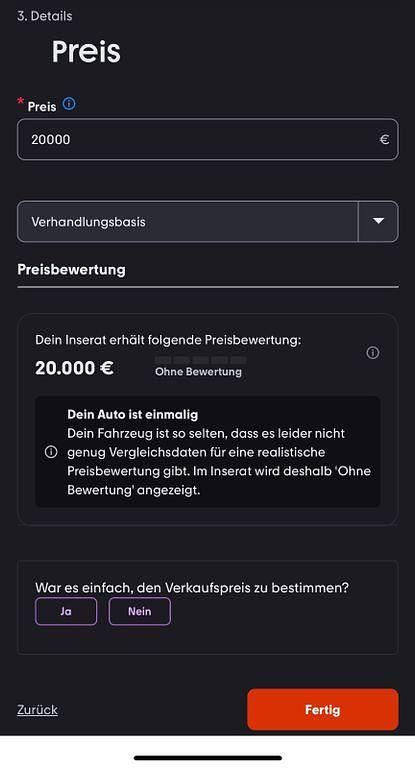Viewport: 415px width, 768px height.
Task: Tap the Preis page heading
Action: (x=86, y=51)
